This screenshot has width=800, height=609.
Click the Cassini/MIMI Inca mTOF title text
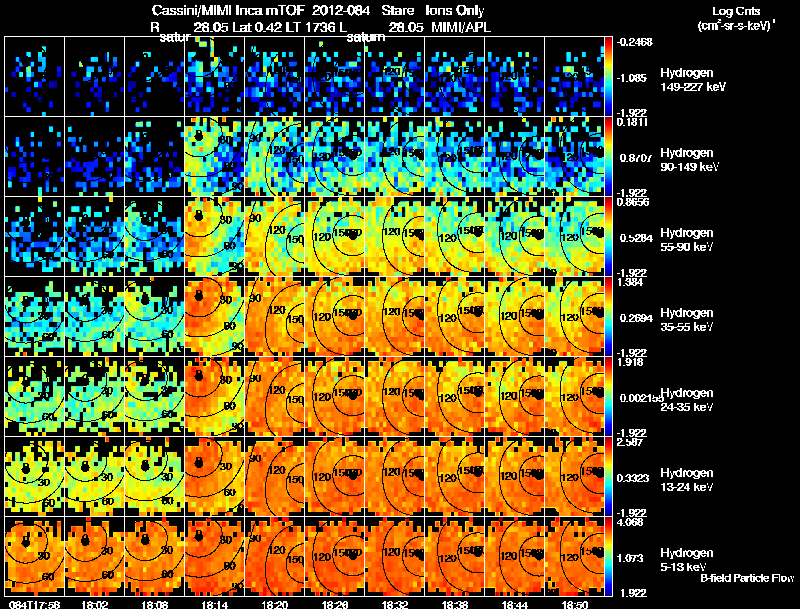point(228,10)
